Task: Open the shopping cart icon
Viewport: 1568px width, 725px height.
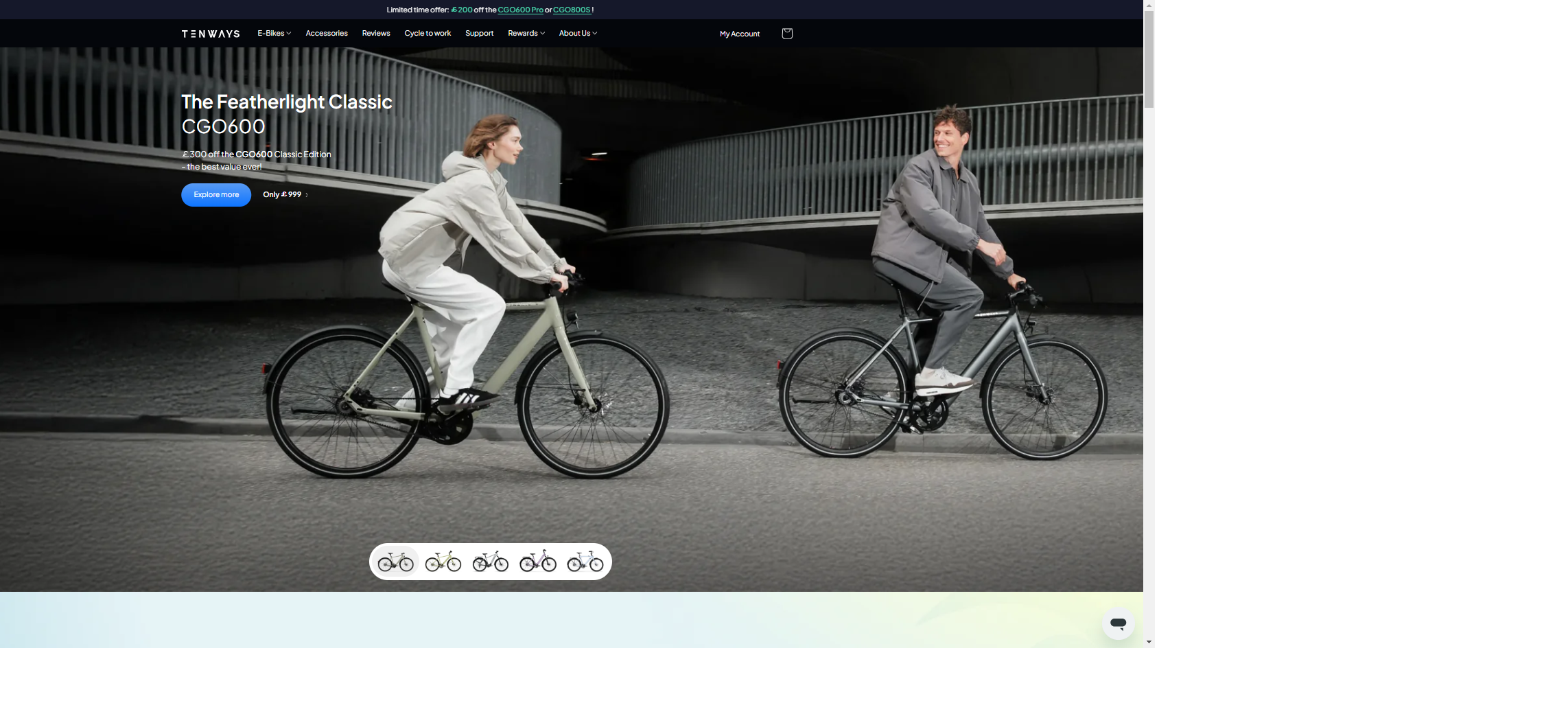Action: [787, 34]
